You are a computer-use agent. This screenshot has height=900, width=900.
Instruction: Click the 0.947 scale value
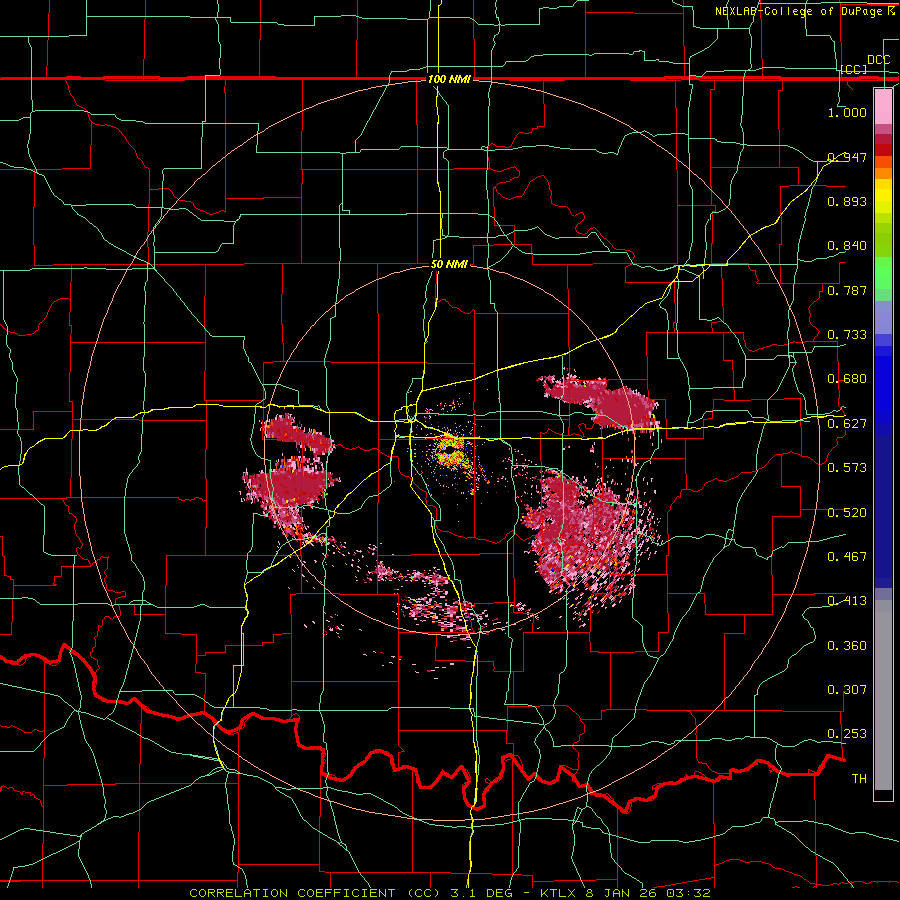[847, 157]
